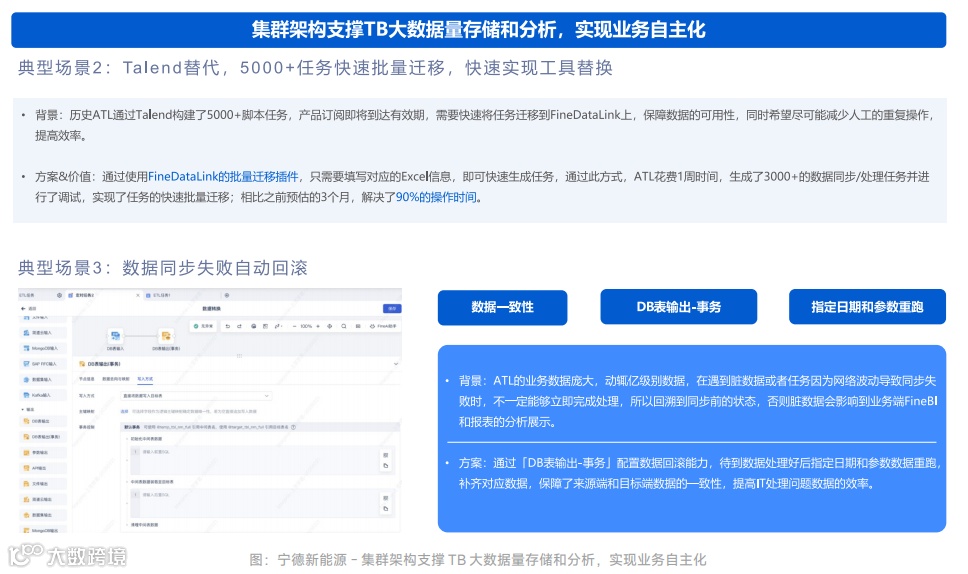This screenshot has height=574, width=968.
Task: Click the blue save button
Action: pyautogui.click(x=392, y=308)
